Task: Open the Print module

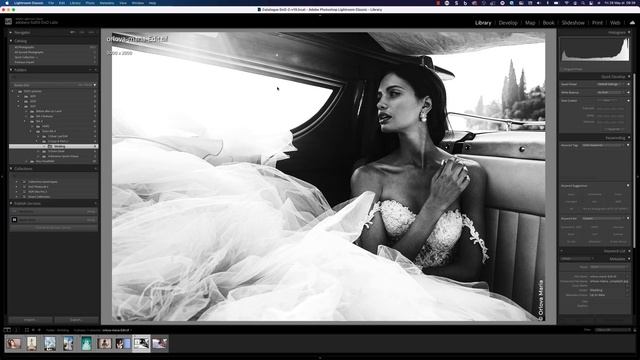Action: click(597, 23)
